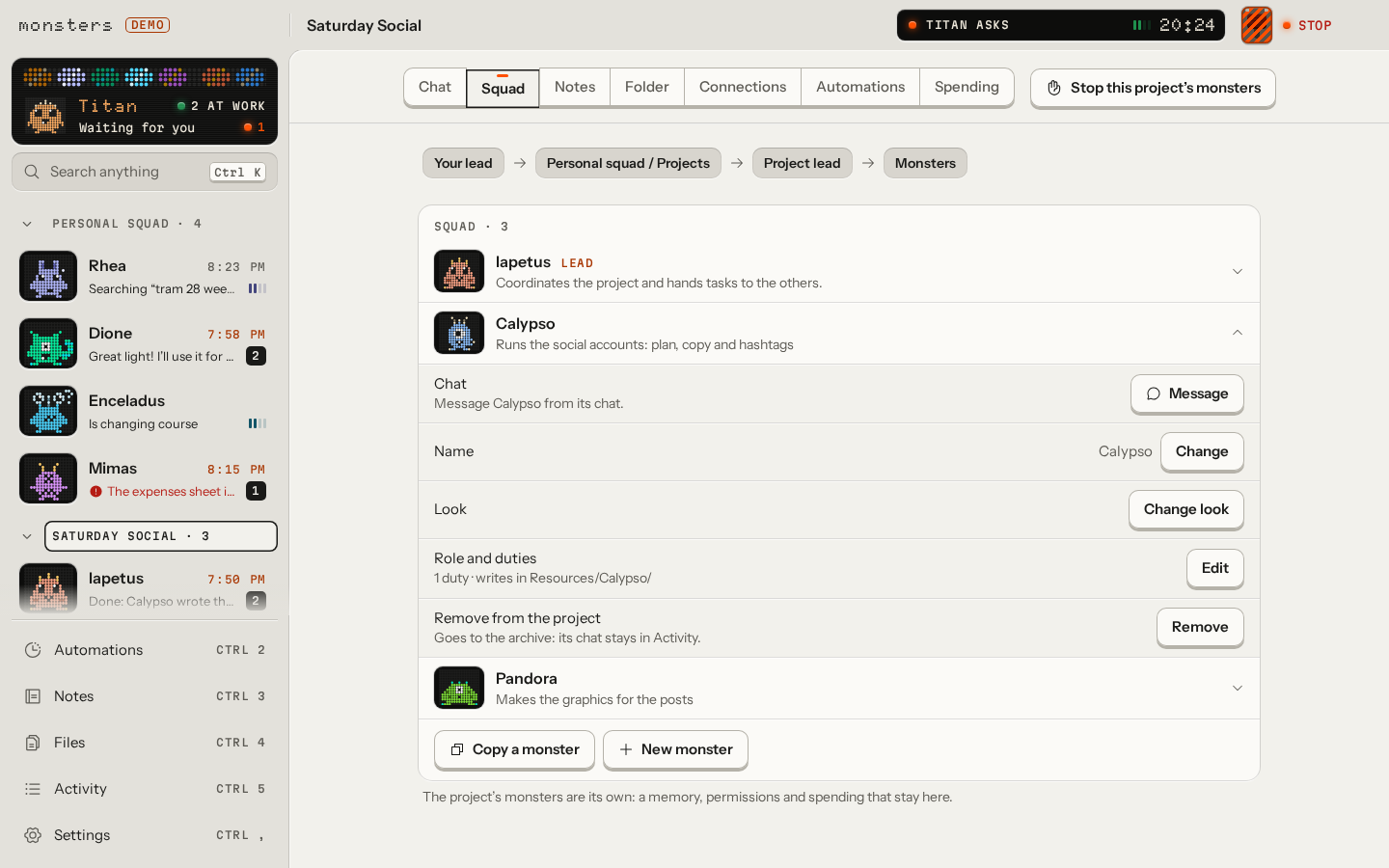Change Calypso's name
Viewport: 1389px width, 868px height.
pos(1202,451)
